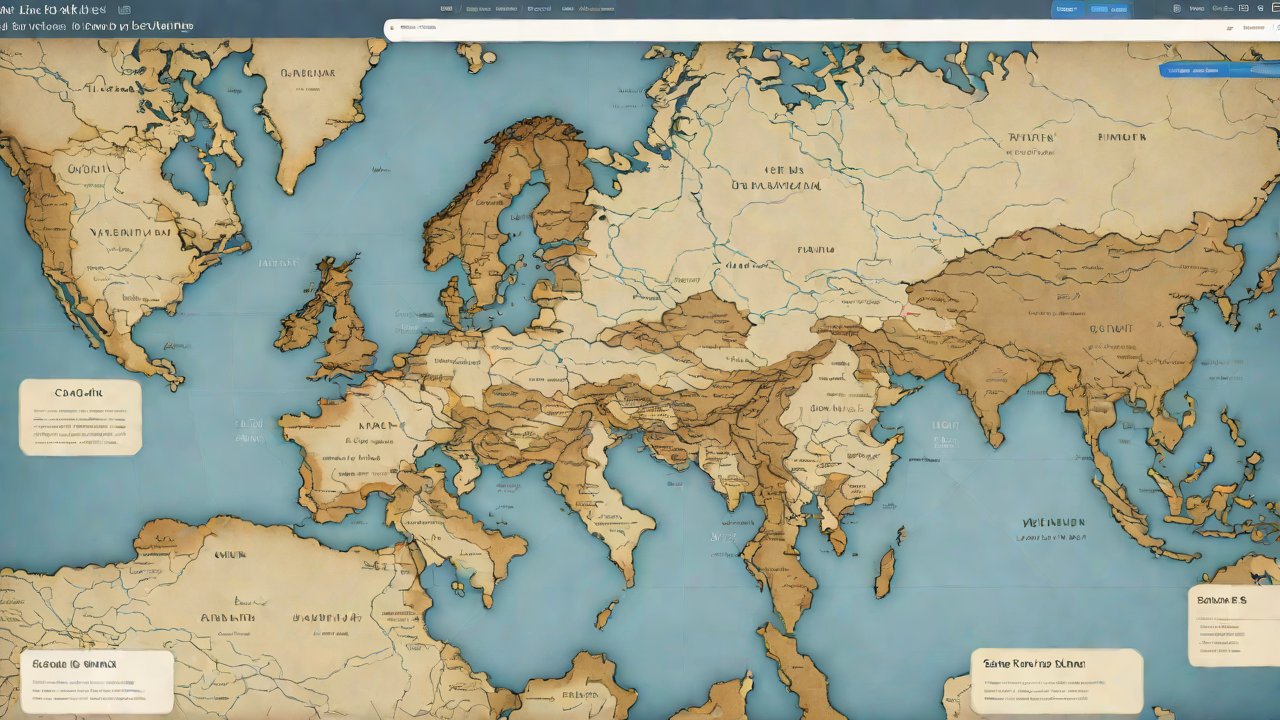Click the document icon right of blue tabs
This screenshot has width=1280, height=720.
(1179, 8)
